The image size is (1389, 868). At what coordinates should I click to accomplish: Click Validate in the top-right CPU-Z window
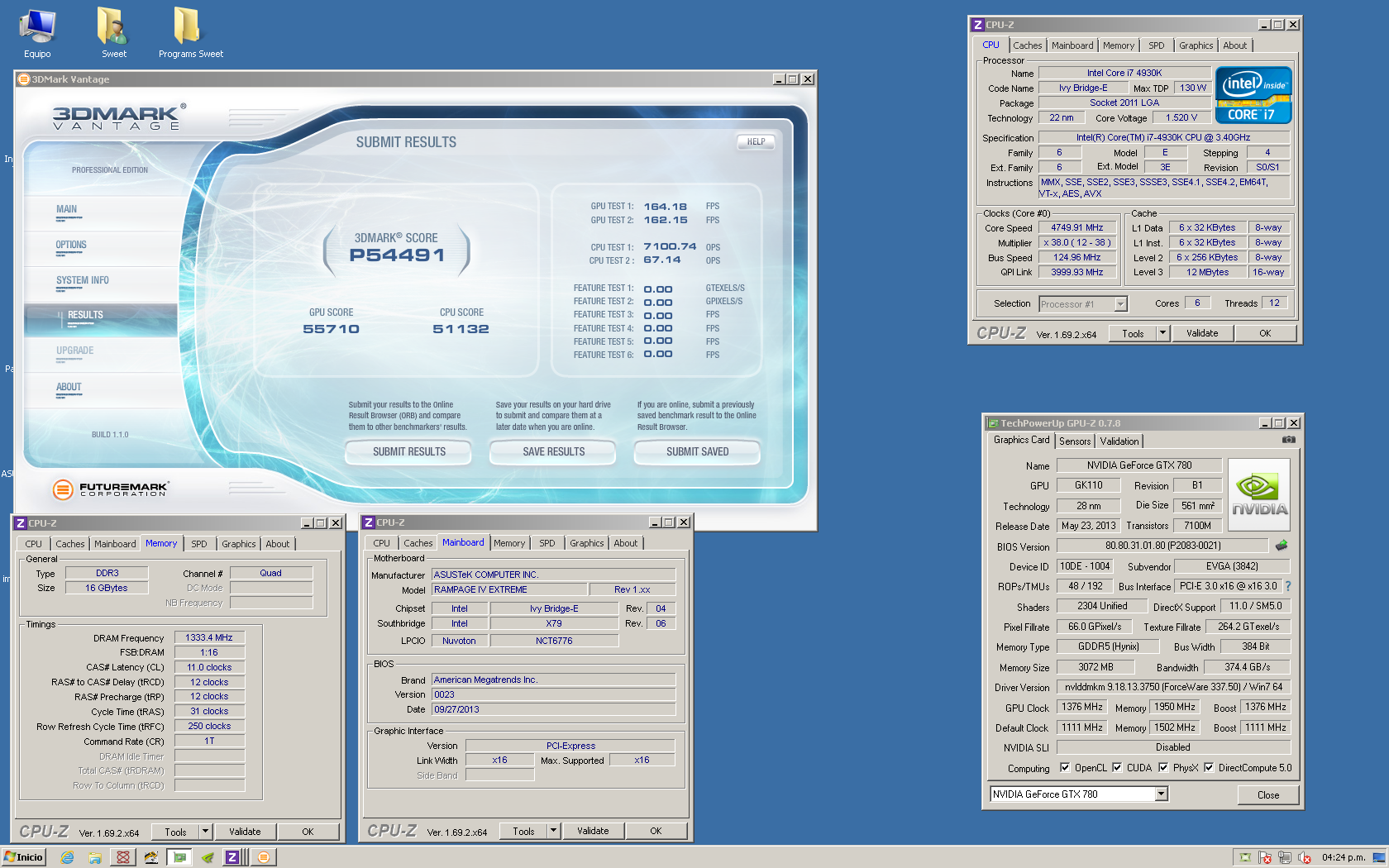pyautogui.click(x=1201, y=333)
